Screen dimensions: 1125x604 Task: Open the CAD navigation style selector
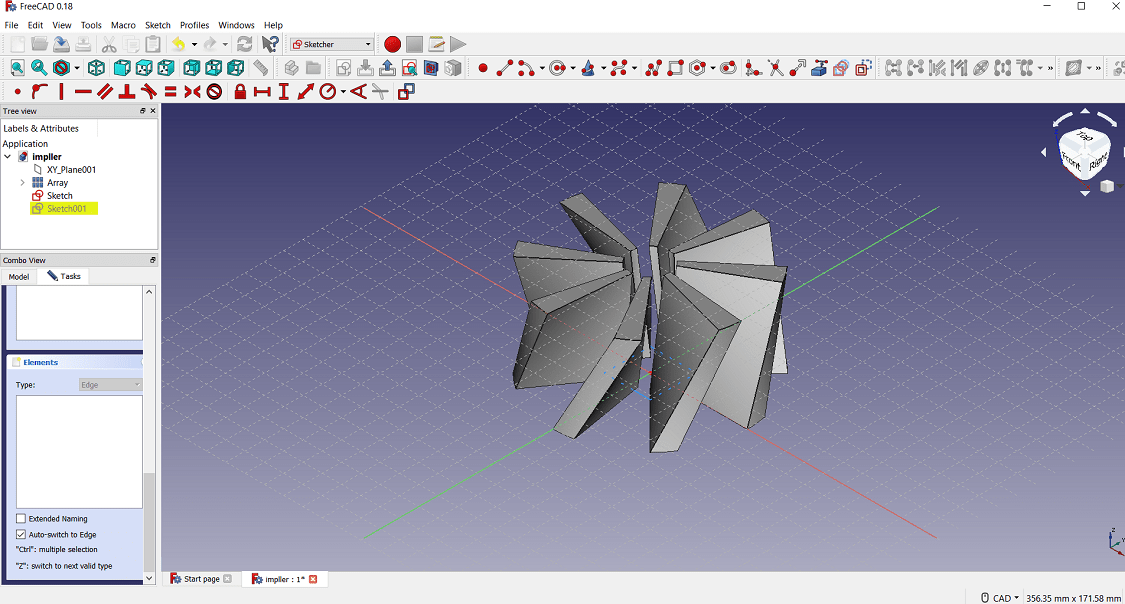tap(1000, 598)
